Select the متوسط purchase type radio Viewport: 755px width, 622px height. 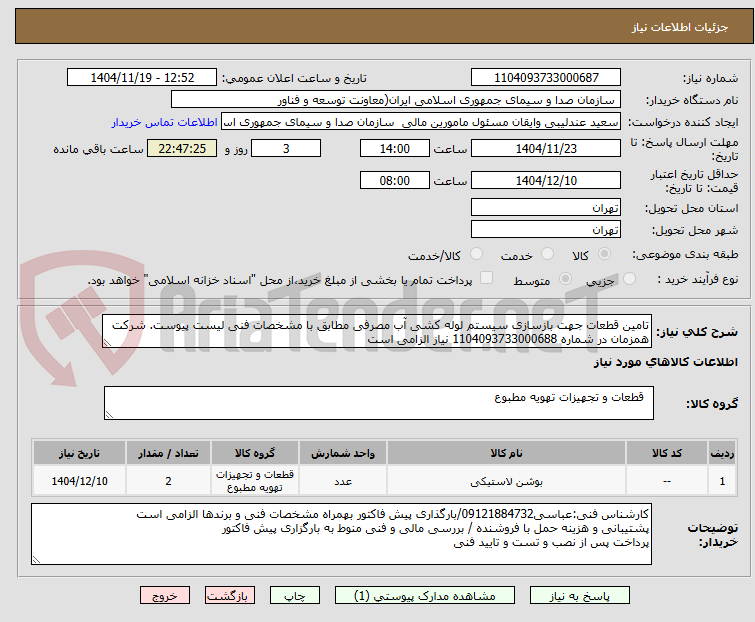tap(565, 279)
